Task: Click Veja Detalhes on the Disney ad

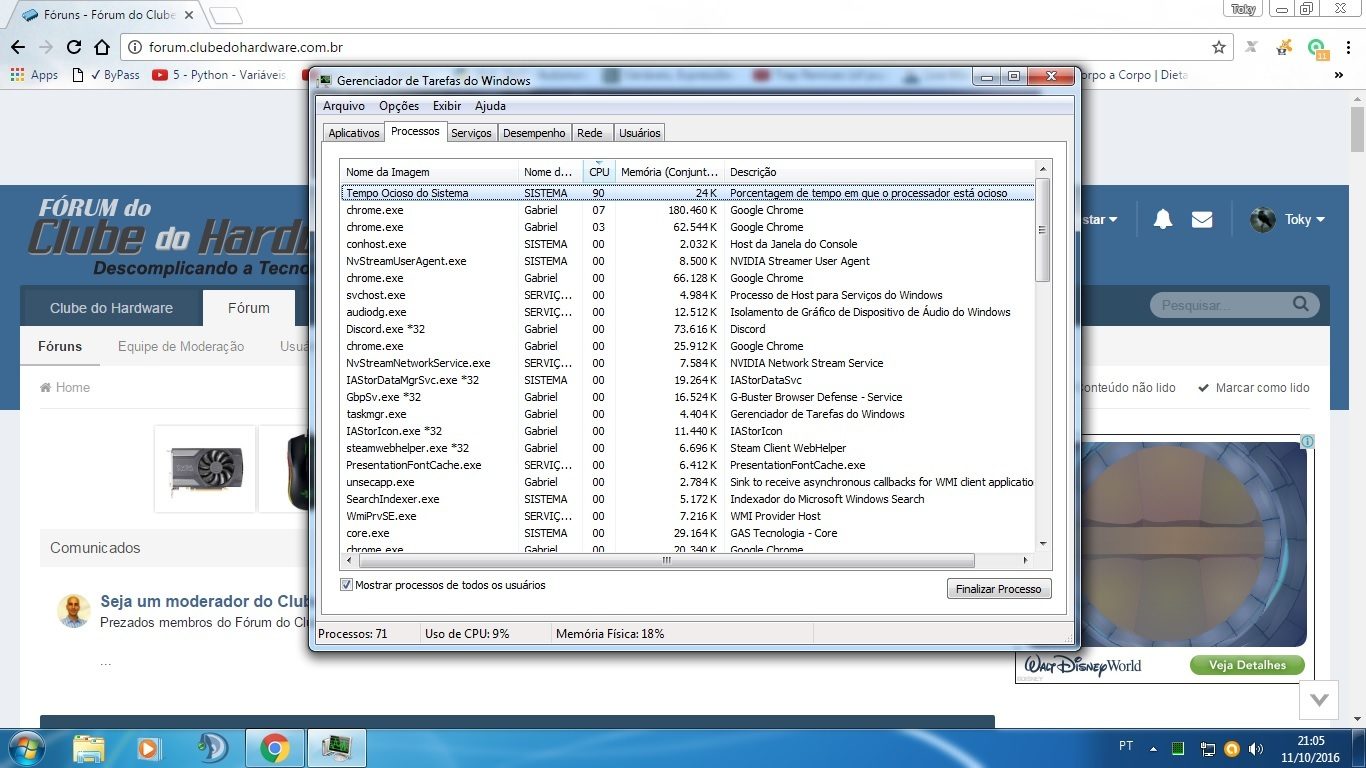Action: (1247, 665)
